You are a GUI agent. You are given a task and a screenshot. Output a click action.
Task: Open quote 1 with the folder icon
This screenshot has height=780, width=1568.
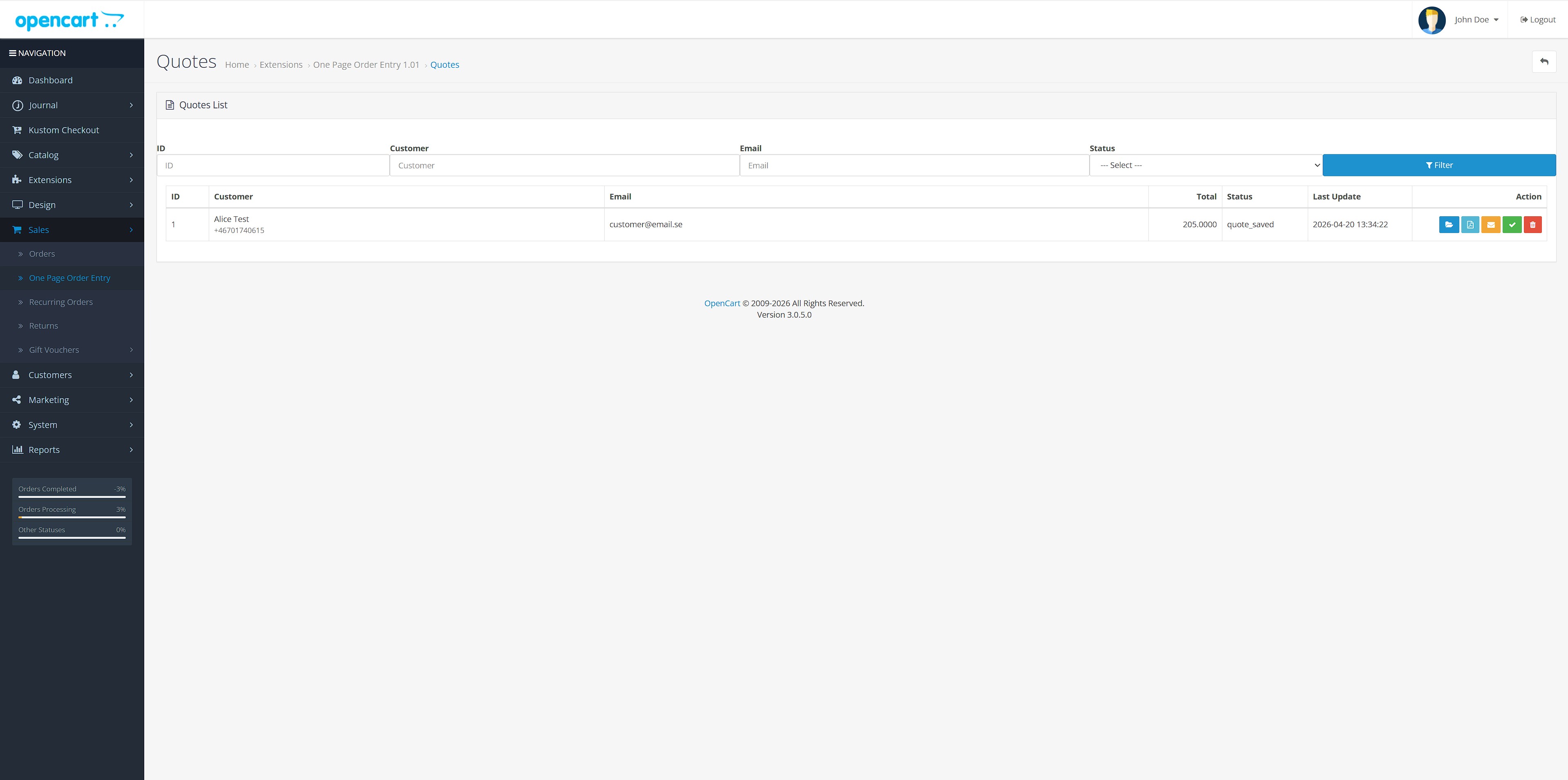[x=1449, y=224]
